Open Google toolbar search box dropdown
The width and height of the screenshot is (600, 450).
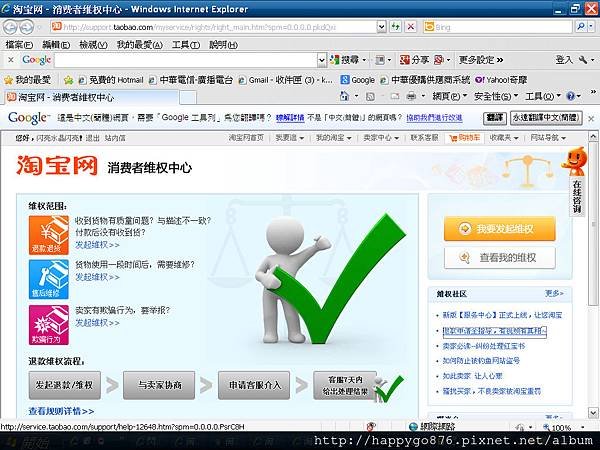pyautogui.click(x=322, y=60)
